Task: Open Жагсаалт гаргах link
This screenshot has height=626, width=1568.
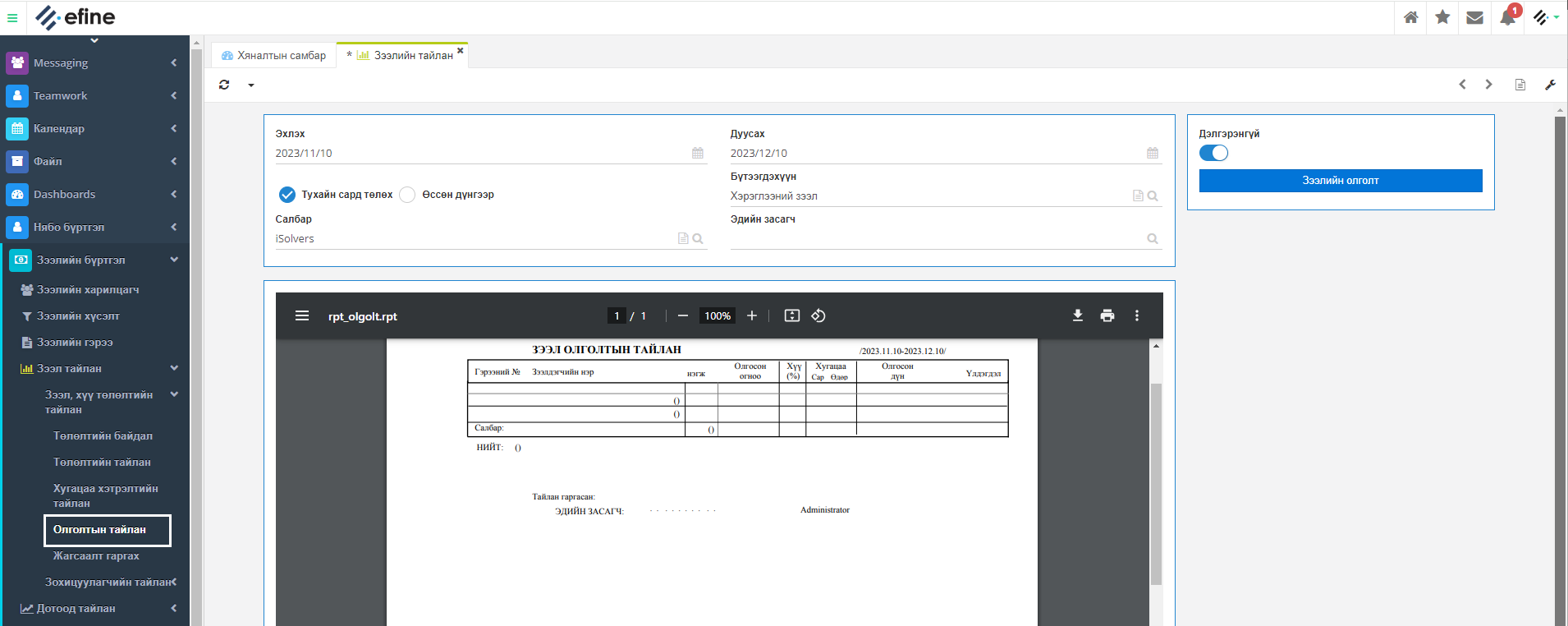Action: coord(96,555)
